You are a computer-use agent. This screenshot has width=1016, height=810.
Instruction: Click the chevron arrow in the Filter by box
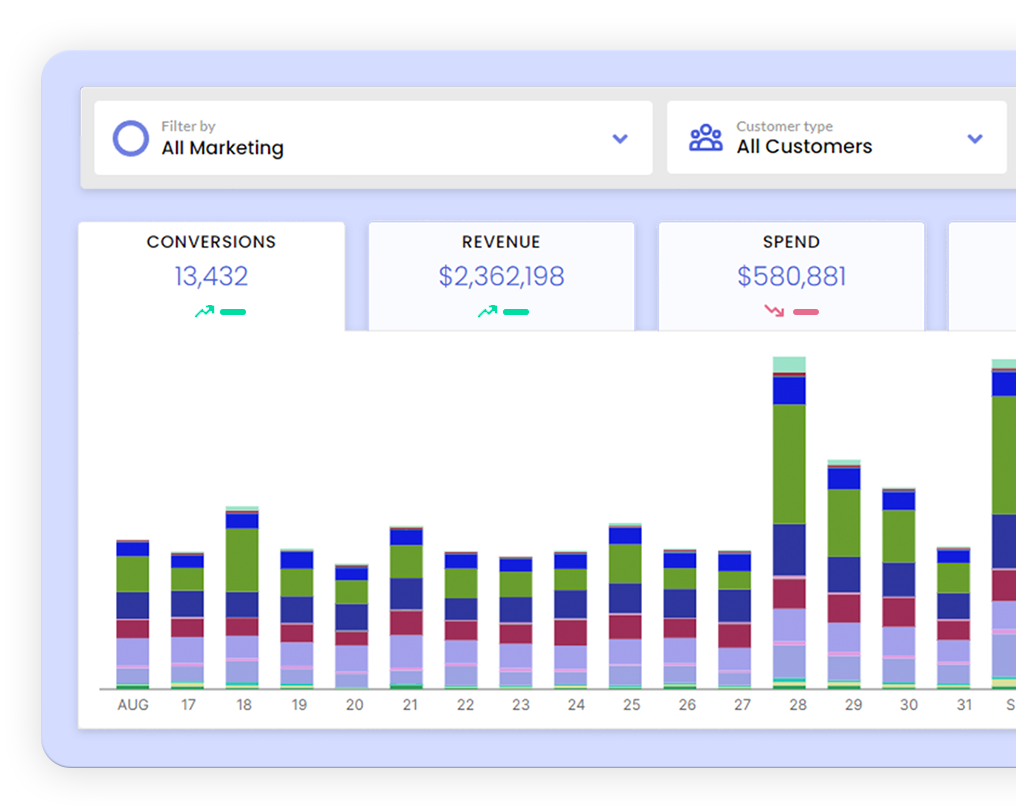620,139
